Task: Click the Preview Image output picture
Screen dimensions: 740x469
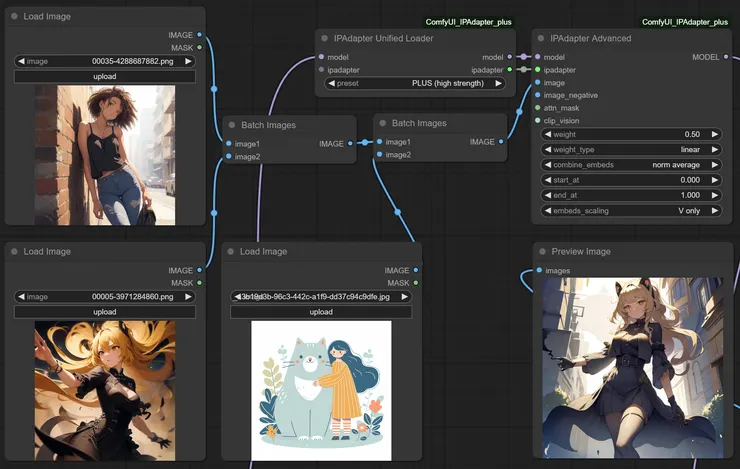Action: [632, 368]
